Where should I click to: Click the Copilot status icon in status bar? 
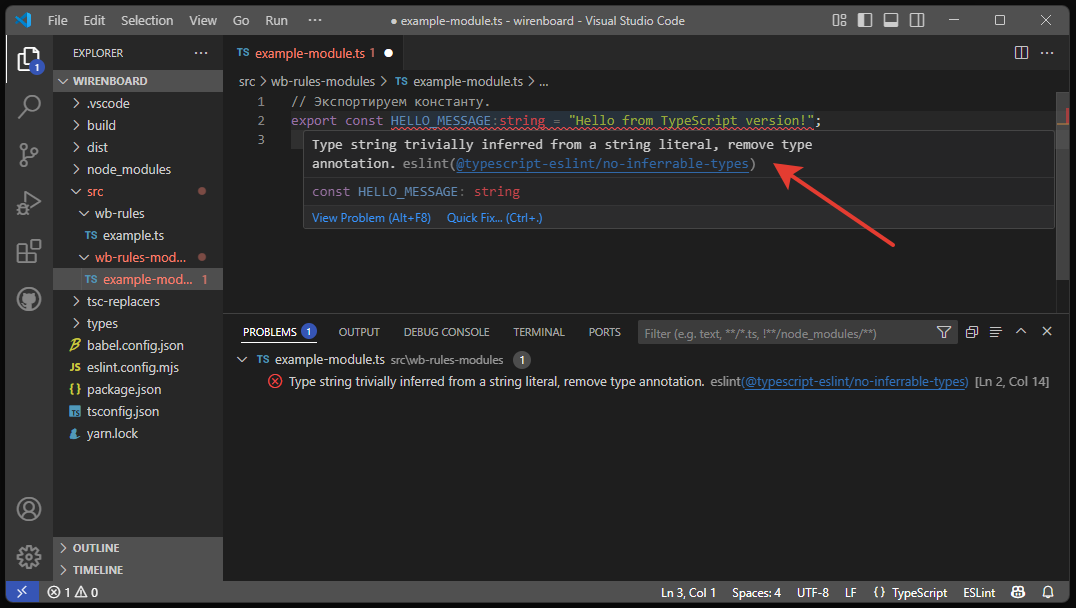click(x=1018, y=592)
